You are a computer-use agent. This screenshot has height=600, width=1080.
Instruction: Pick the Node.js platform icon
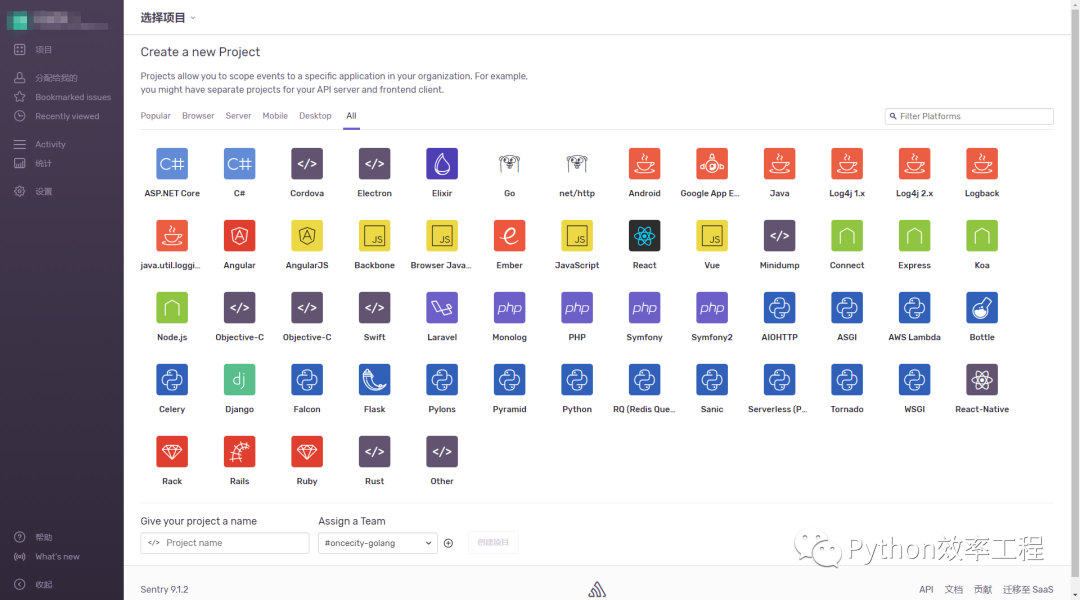click(172, 308)
